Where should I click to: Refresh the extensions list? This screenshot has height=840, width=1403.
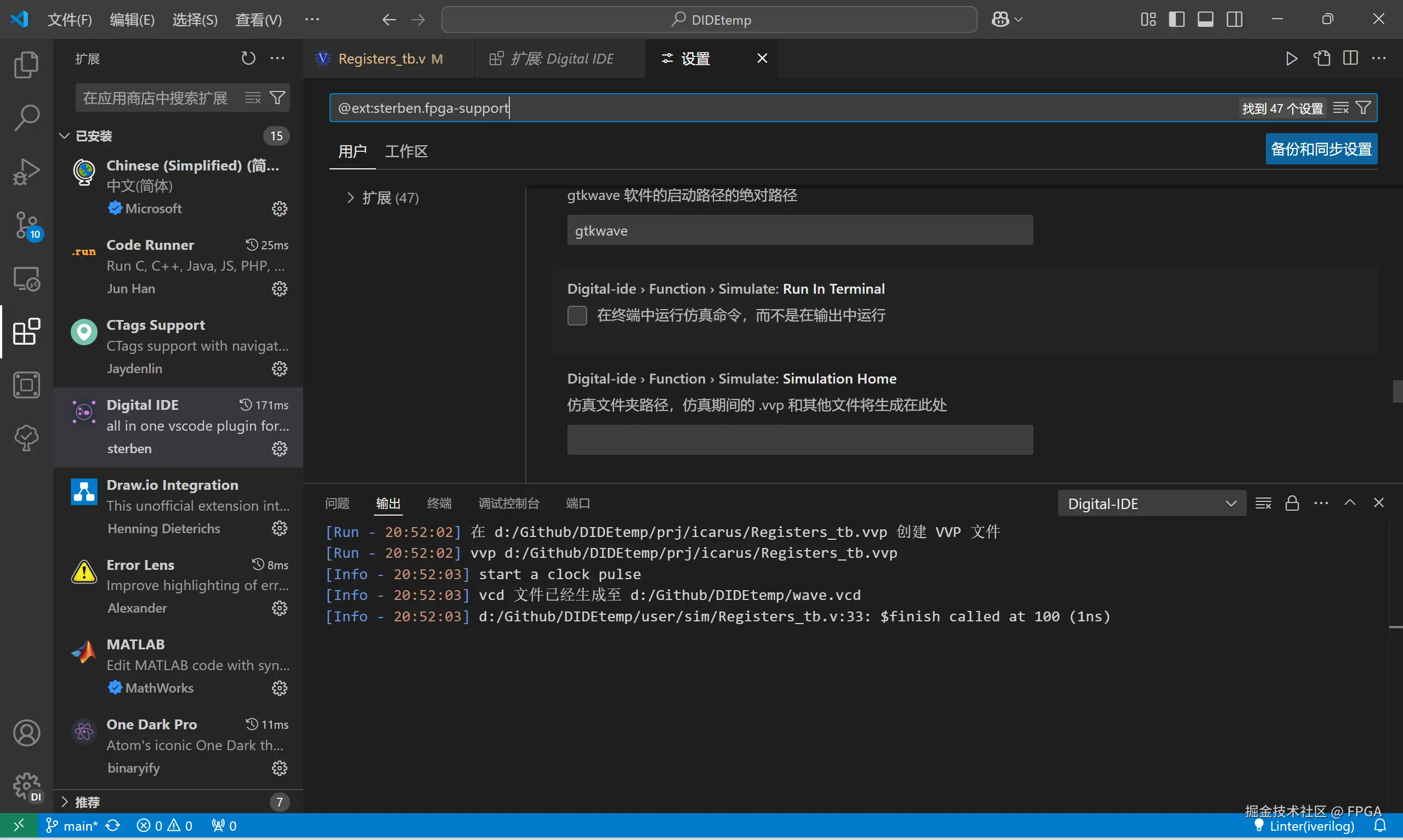tap(248, 58)
